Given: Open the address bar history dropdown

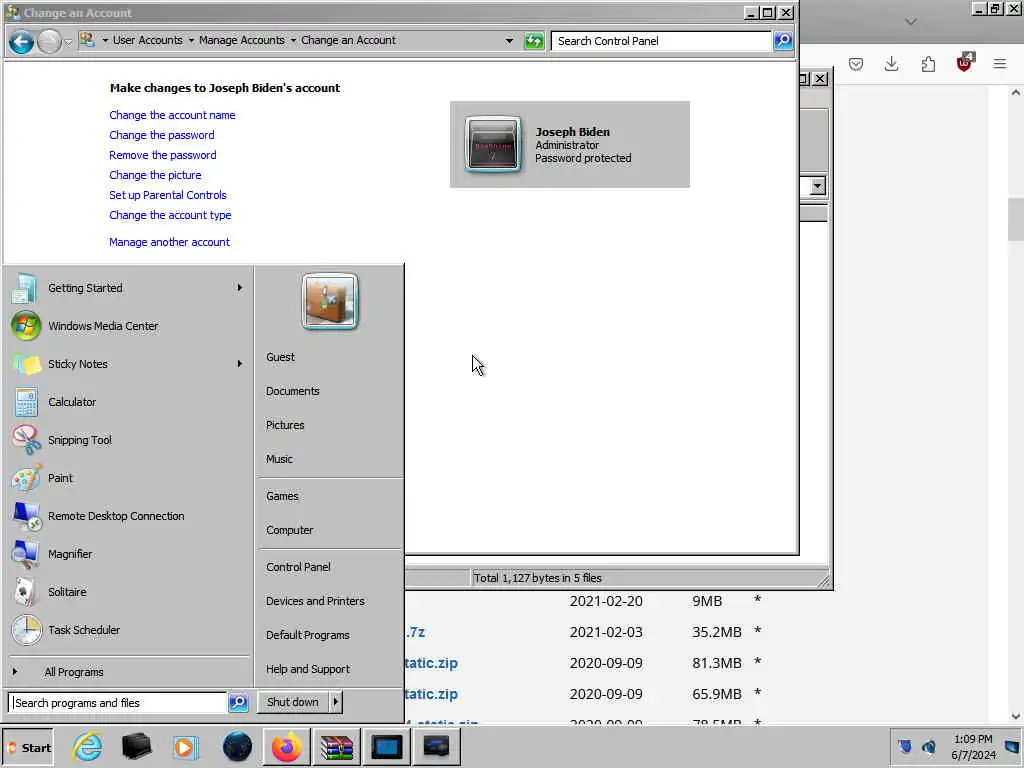Looking at the screenshot, I should (509, 40).
